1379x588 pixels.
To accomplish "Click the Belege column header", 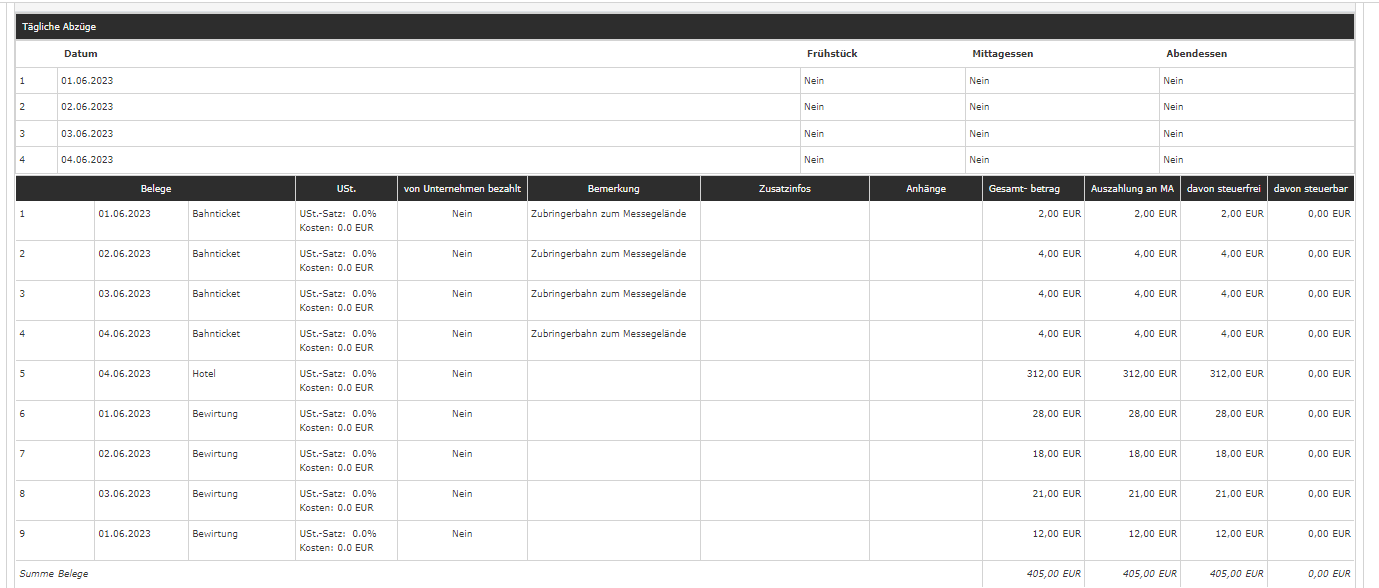I will pos(155,189).
